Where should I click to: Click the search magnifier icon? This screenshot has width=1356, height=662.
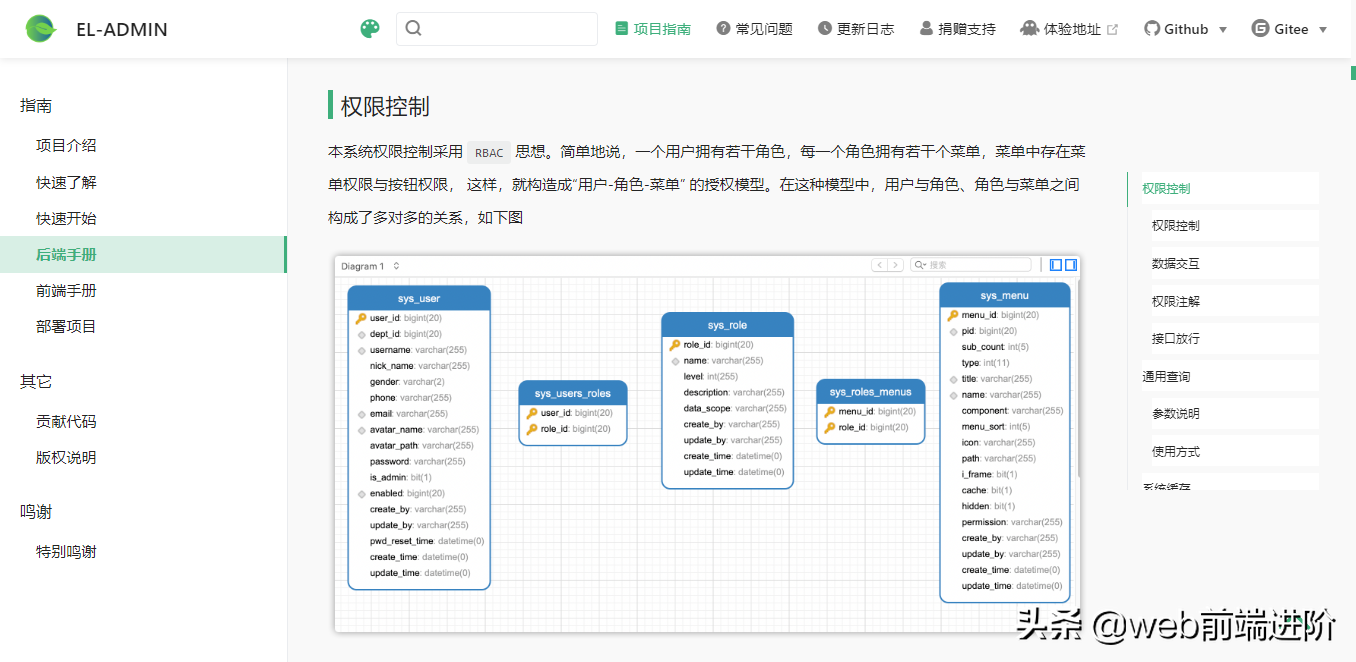(414, 29)
